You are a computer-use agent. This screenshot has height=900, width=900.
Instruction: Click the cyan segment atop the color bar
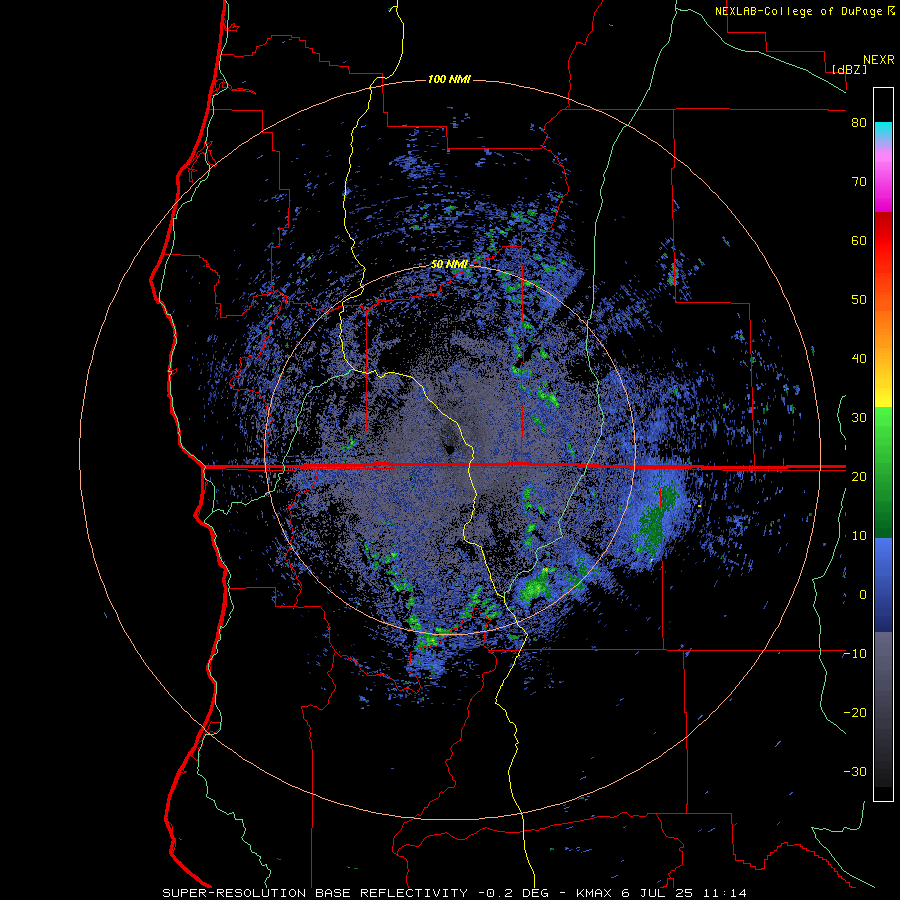(x=883, y=132)
